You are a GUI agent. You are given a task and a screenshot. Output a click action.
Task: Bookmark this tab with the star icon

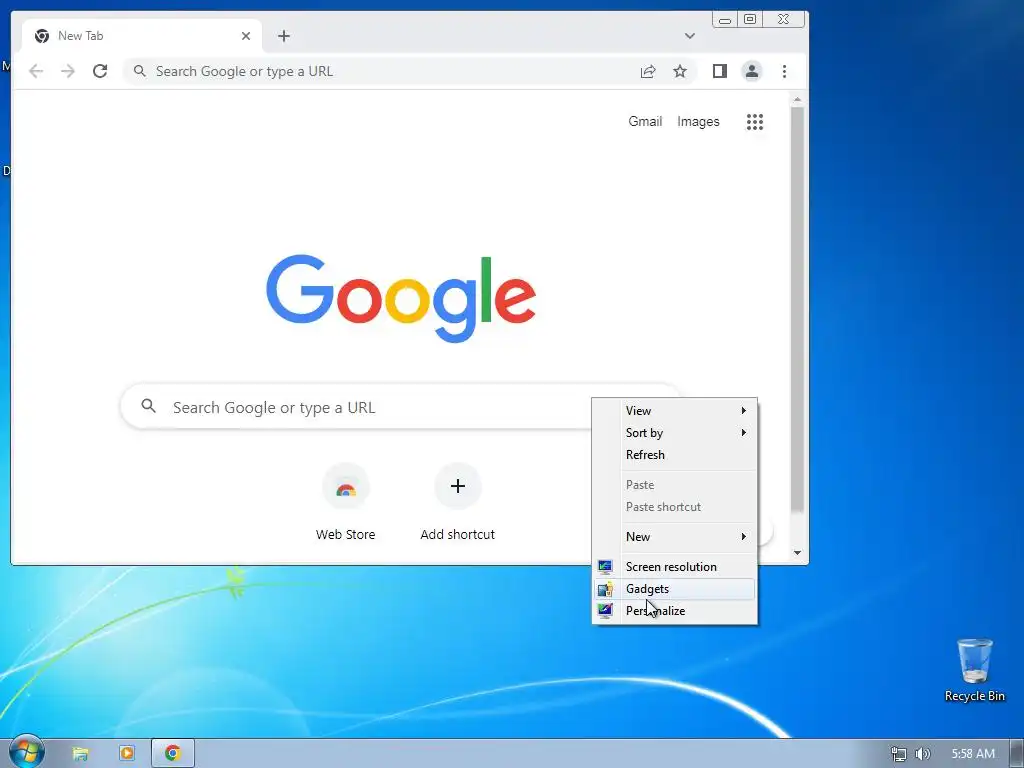(680, 71)
